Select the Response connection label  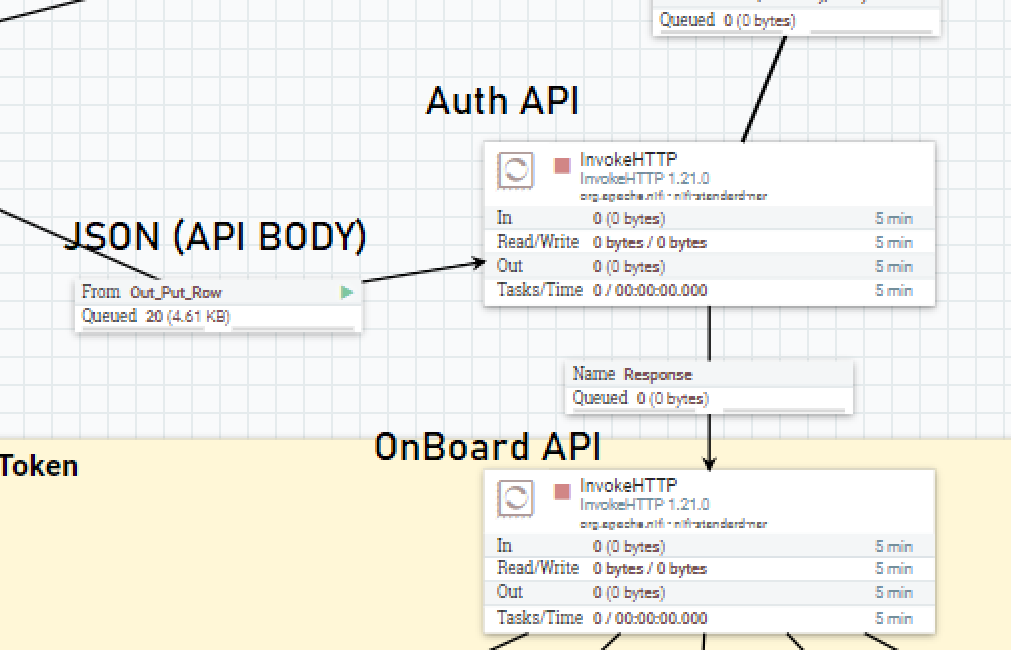631,374
